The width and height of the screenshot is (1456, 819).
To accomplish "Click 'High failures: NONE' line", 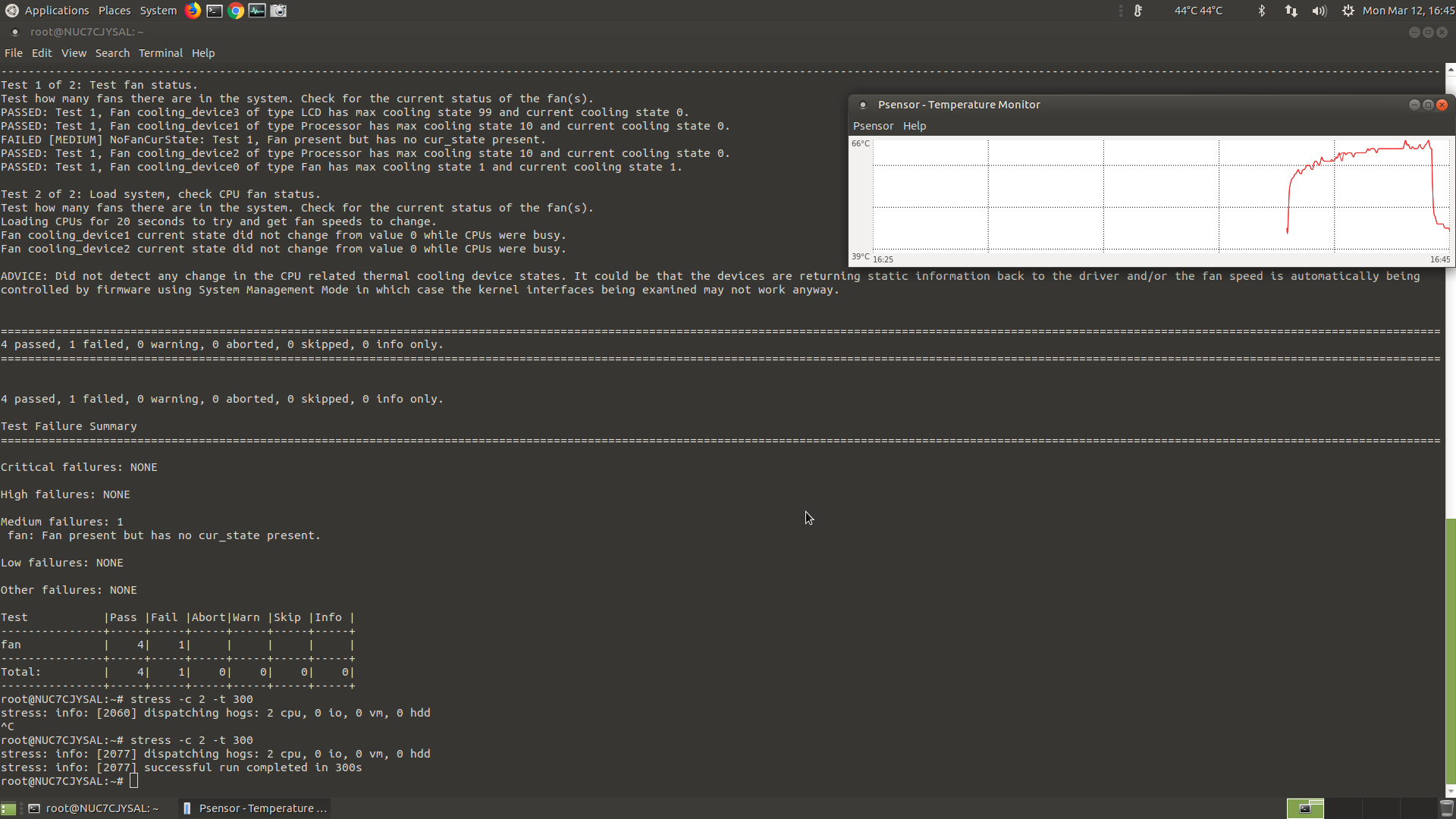I will point(65,494).
